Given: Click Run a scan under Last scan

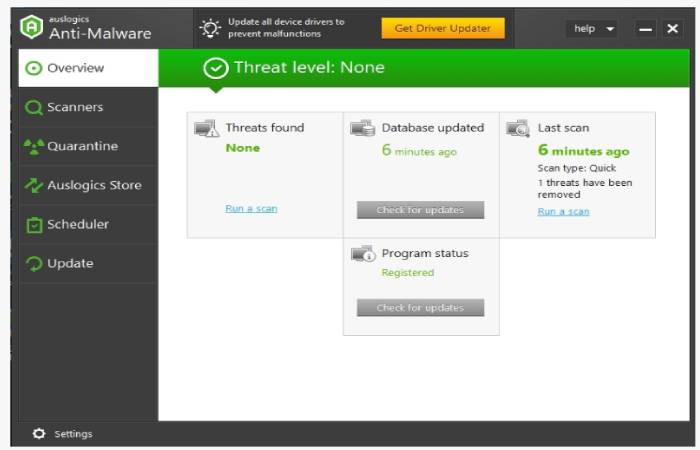Looking at the screenshot, I should (563, 212).
